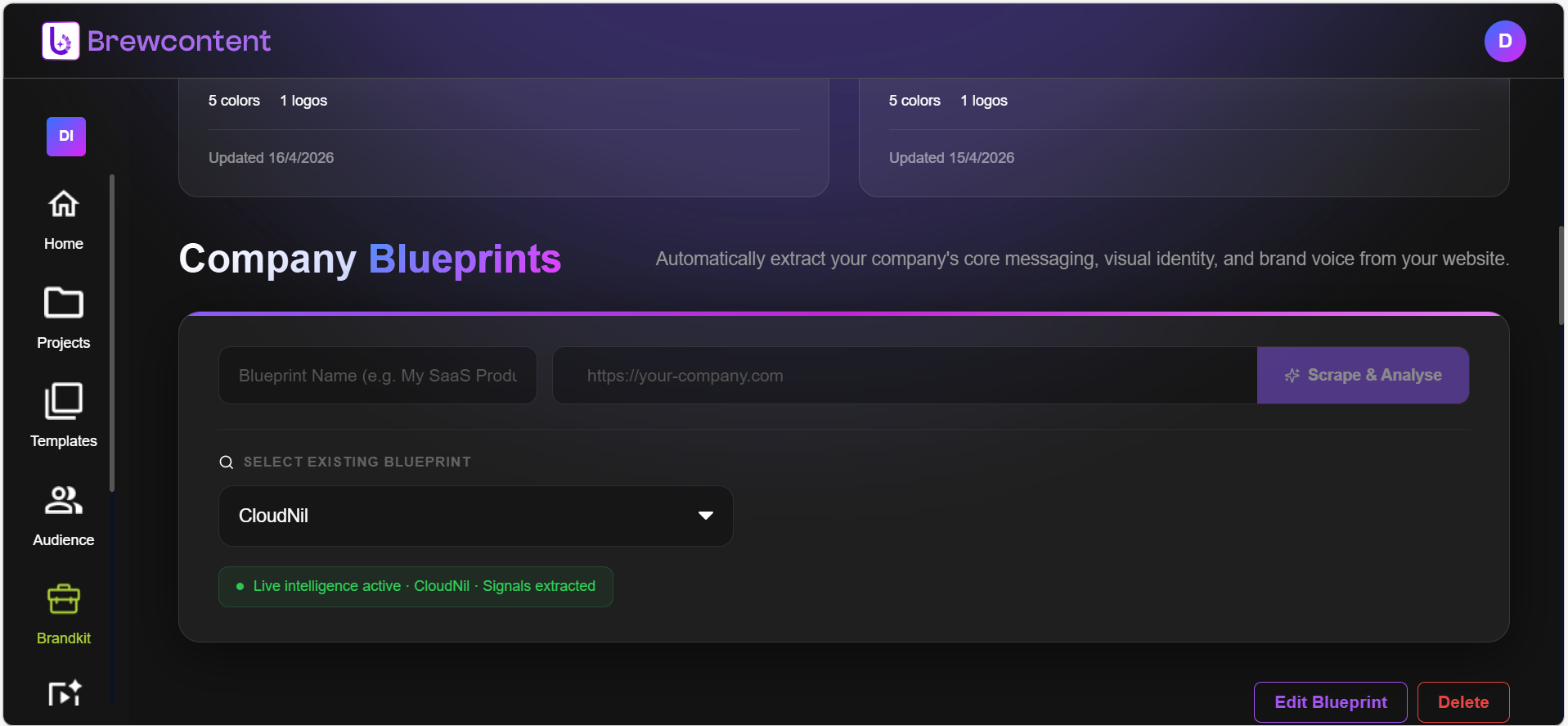Image resolution: width=1568 pixels, height=726 pixels.
Task: Focus the company URL input field
Action: 905,375
